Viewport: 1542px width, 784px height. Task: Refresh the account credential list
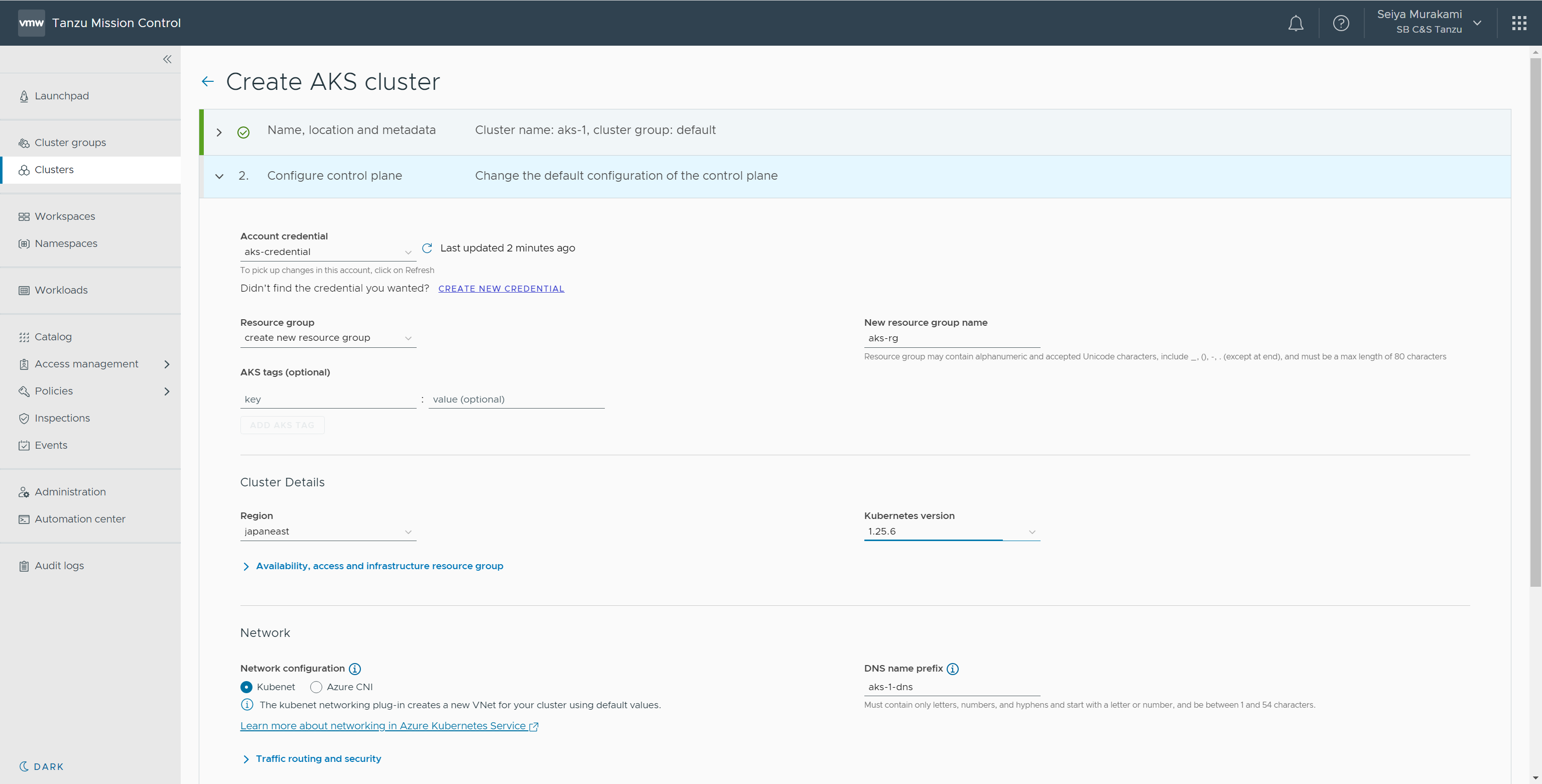pyautogui.click(x=427, y=248)
